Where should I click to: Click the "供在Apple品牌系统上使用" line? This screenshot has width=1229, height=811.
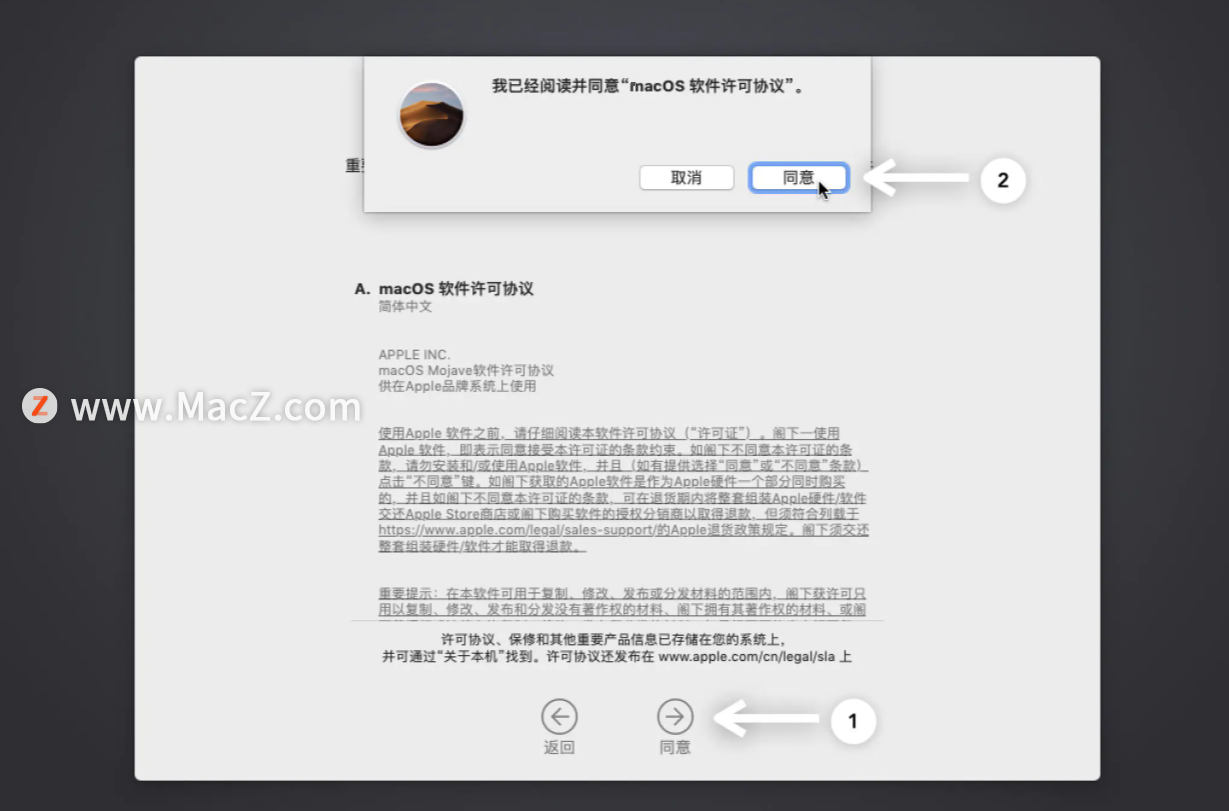point(457,386)
